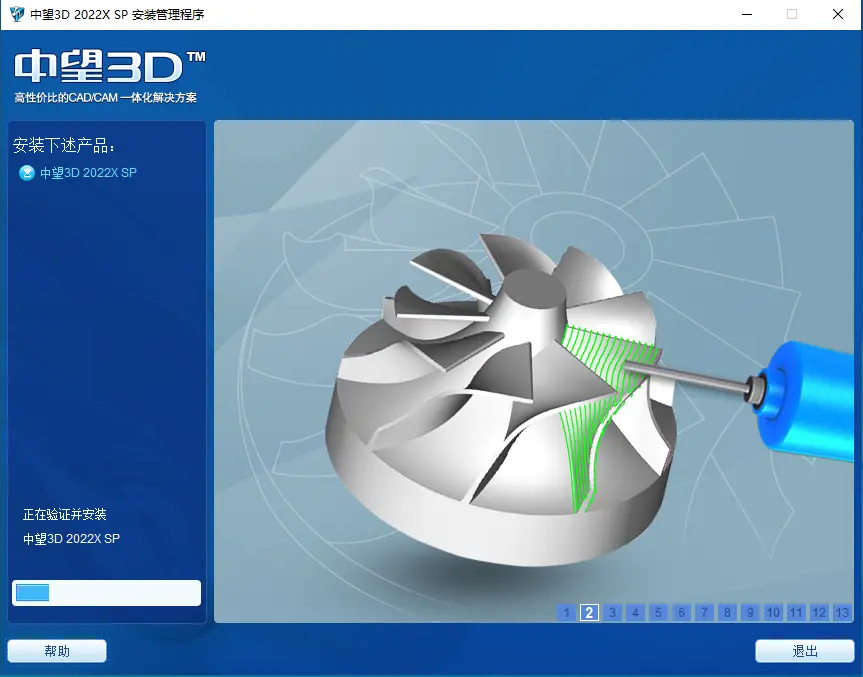The image size is (863, 677).
Task: Click the 安装下述产品 heading
Action: click(x=64, y=145)
